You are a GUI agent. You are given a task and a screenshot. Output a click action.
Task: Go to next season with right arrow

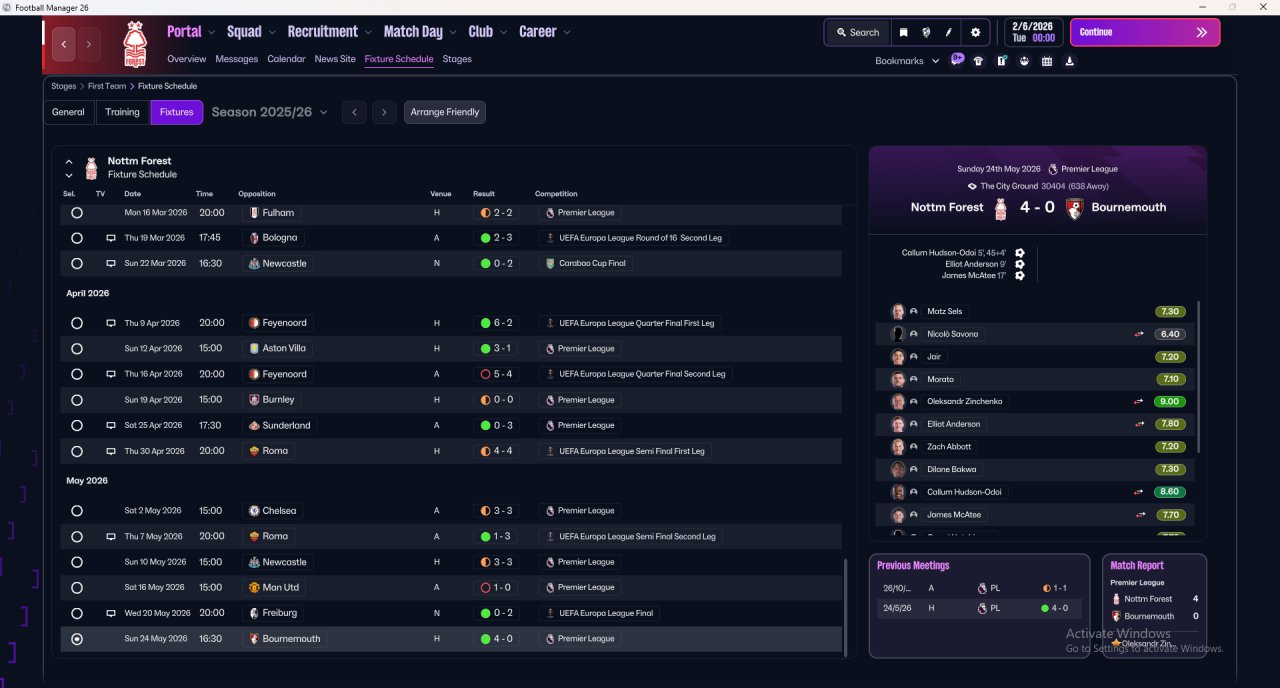point(384,112)
